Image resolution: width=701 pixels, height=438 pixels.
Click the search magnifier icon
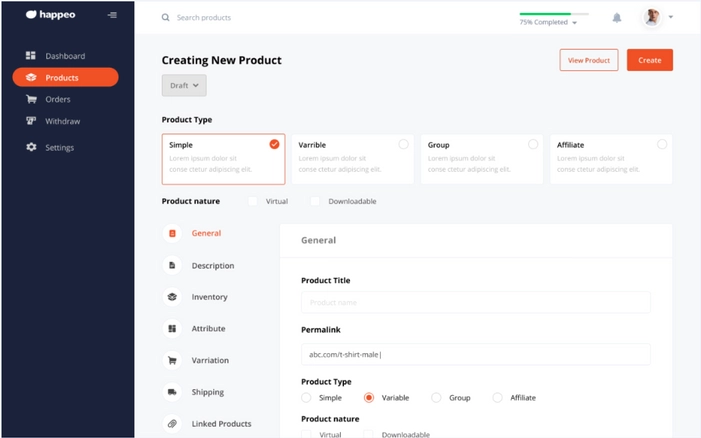(x=165, y=18)
